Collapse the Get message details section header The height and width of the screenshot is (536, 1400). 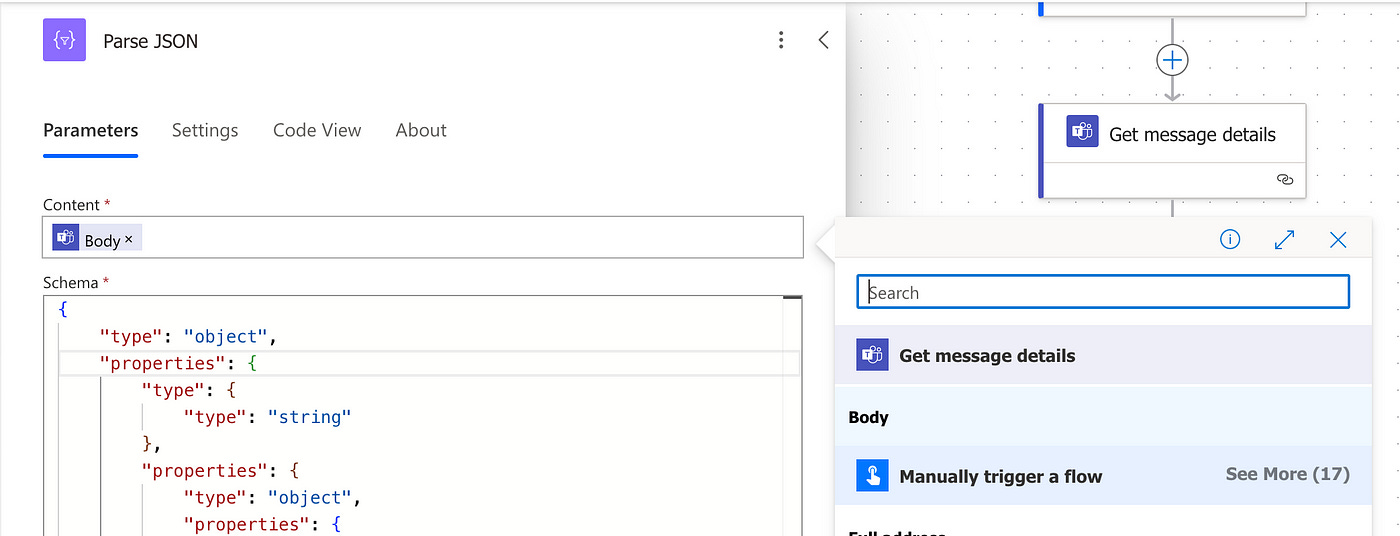[x=1103, y=355]
